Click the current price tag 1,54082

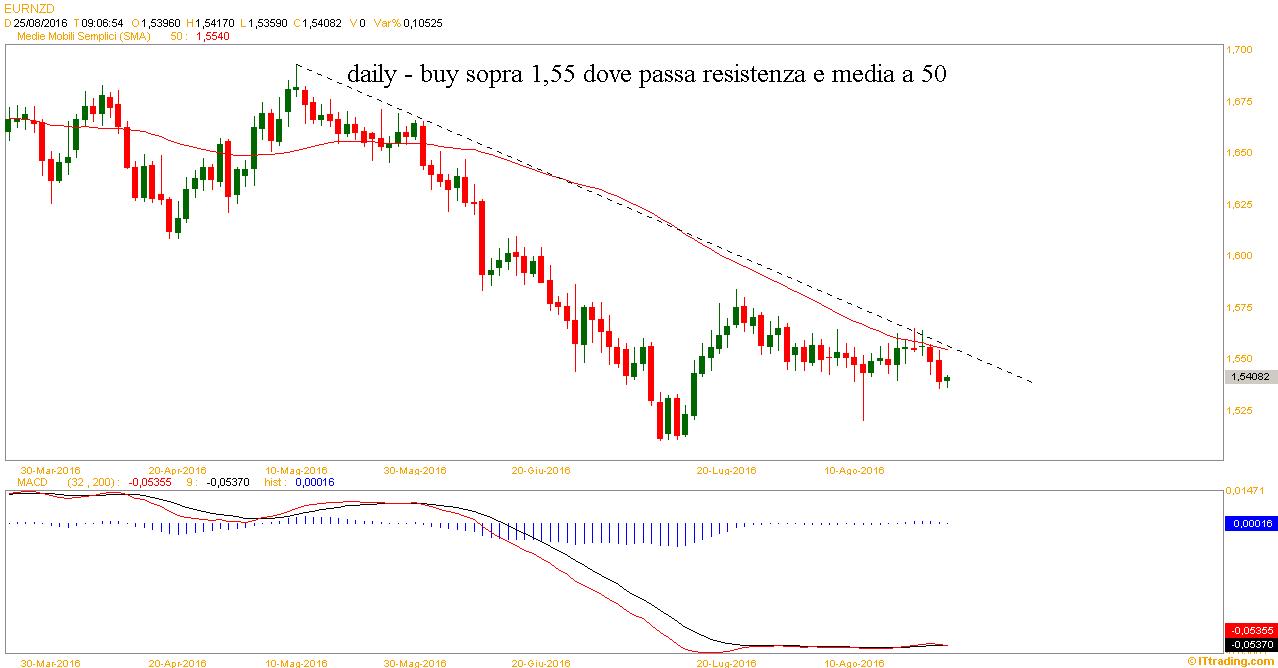coord(1249,377)
